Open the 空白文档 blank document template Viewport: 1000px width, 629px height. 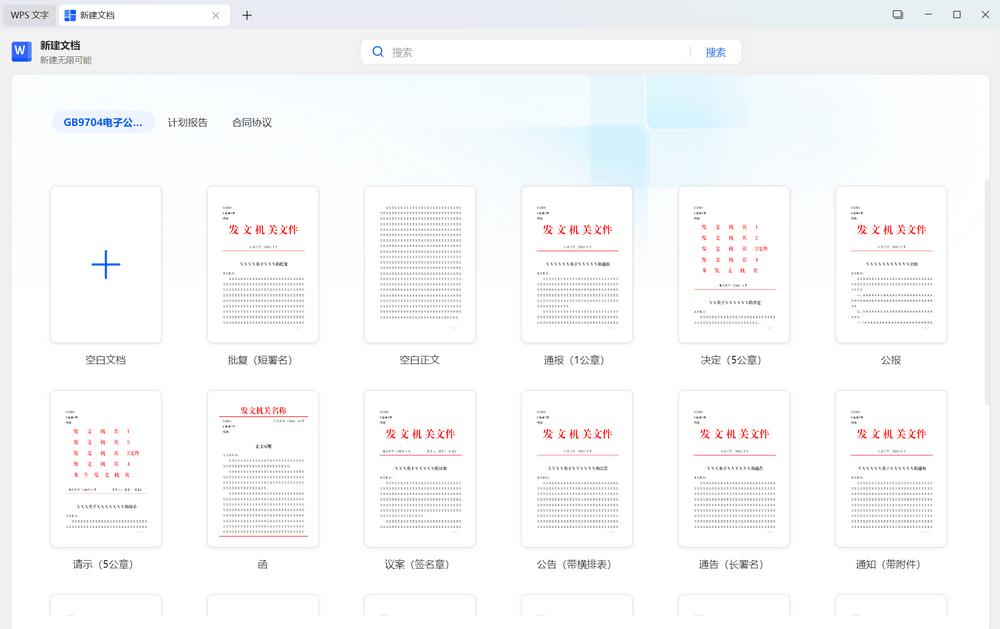coord(105,264)
